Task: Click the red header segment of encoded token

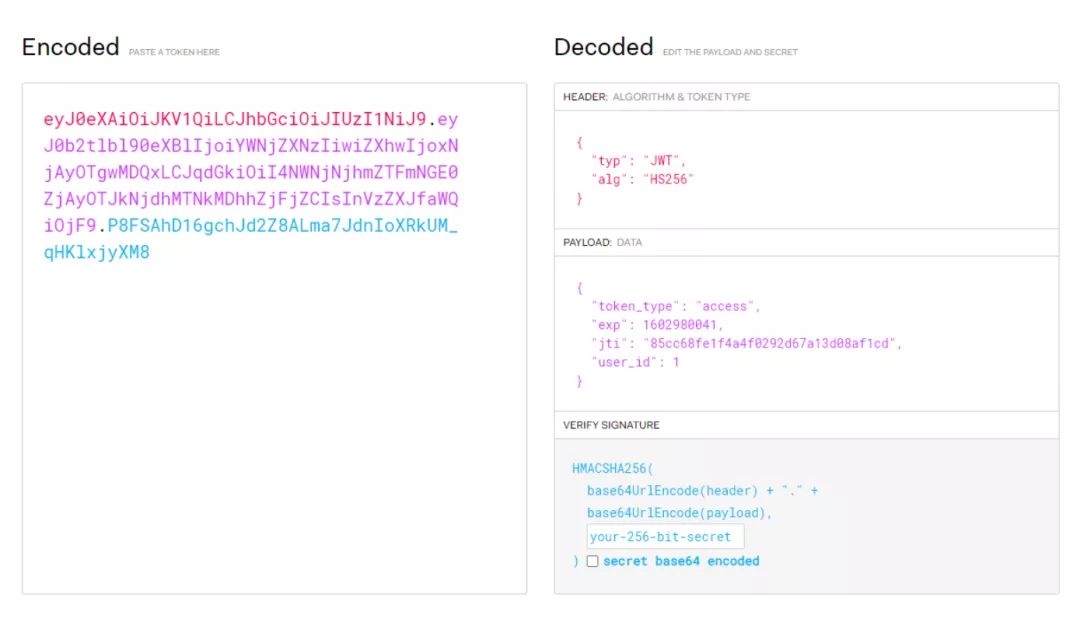Action: tap(235, 120)
